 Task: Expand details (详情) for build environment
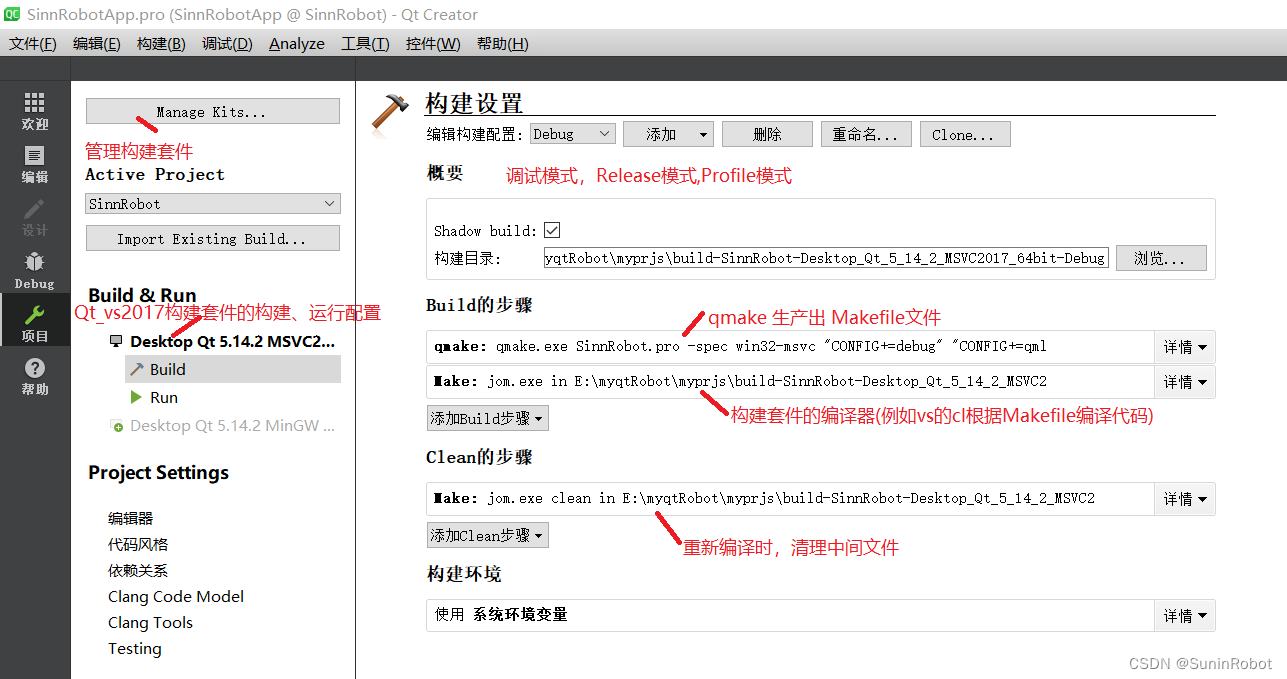[1185, 615]
